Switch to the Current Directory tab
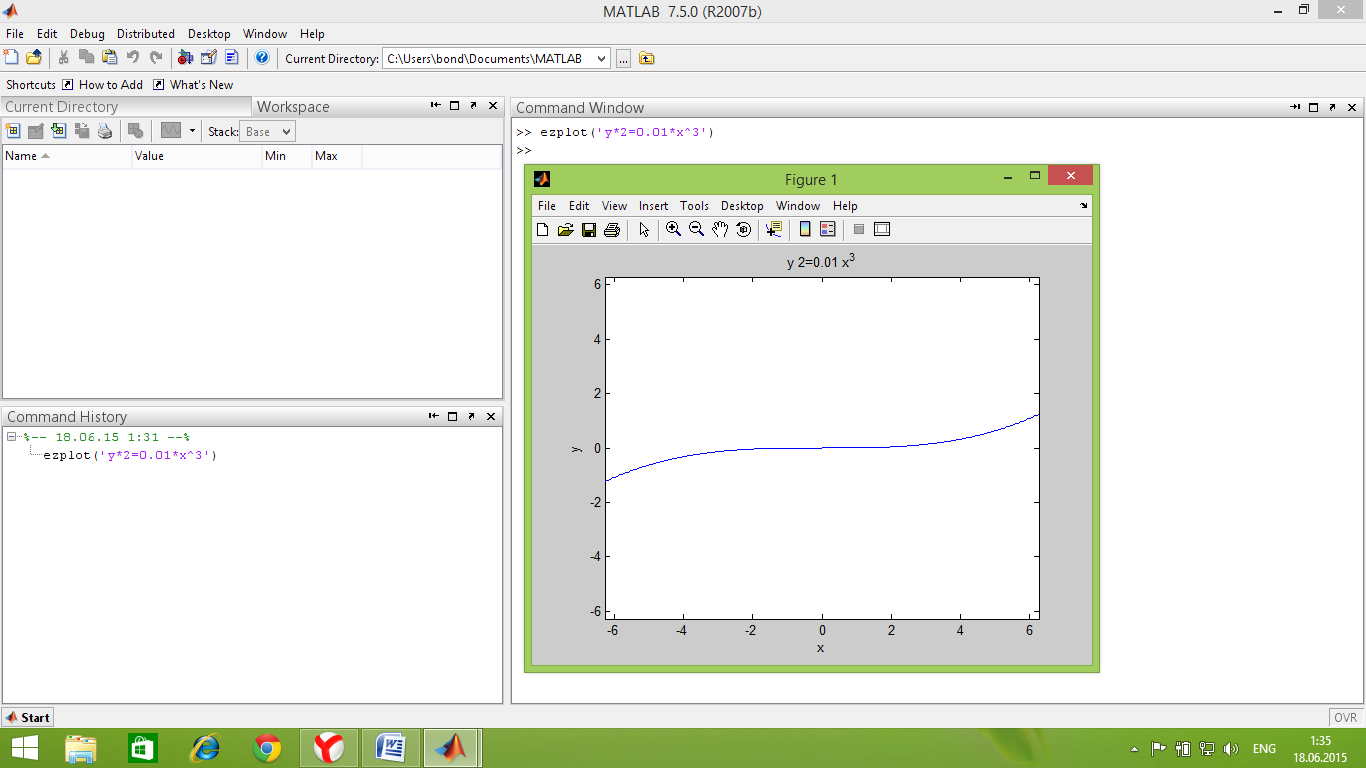1366x768 pixels. [62, 107]
